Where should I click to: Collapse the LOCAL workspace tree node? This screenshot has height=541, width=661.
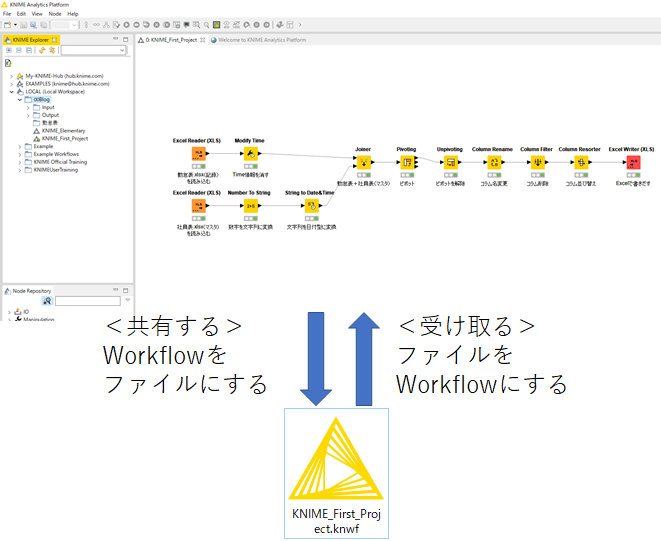coord(11,92)
